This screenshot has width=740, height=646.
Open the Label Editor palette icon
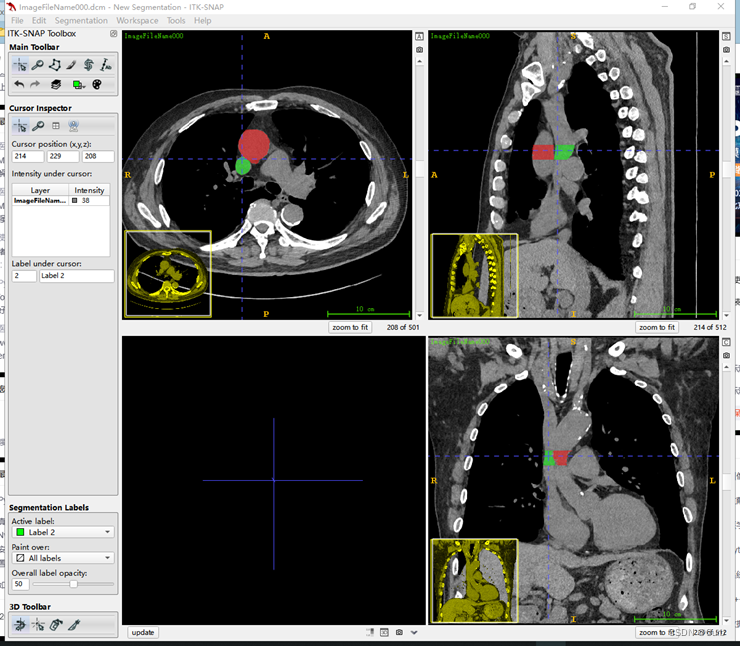tap(97, 84)
